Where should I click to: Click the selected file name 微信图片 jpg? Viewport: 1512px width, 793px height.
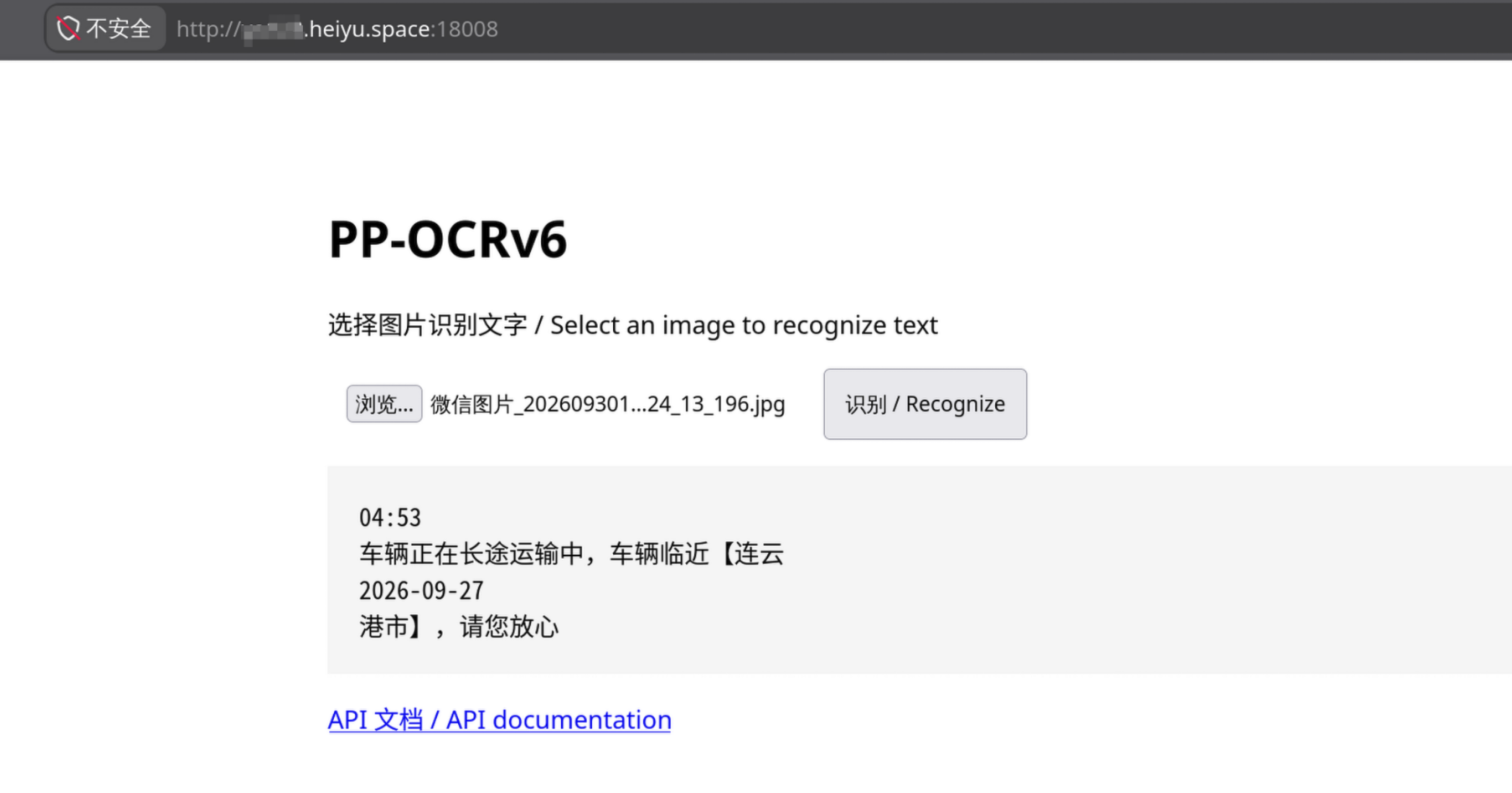coord(607,405)
